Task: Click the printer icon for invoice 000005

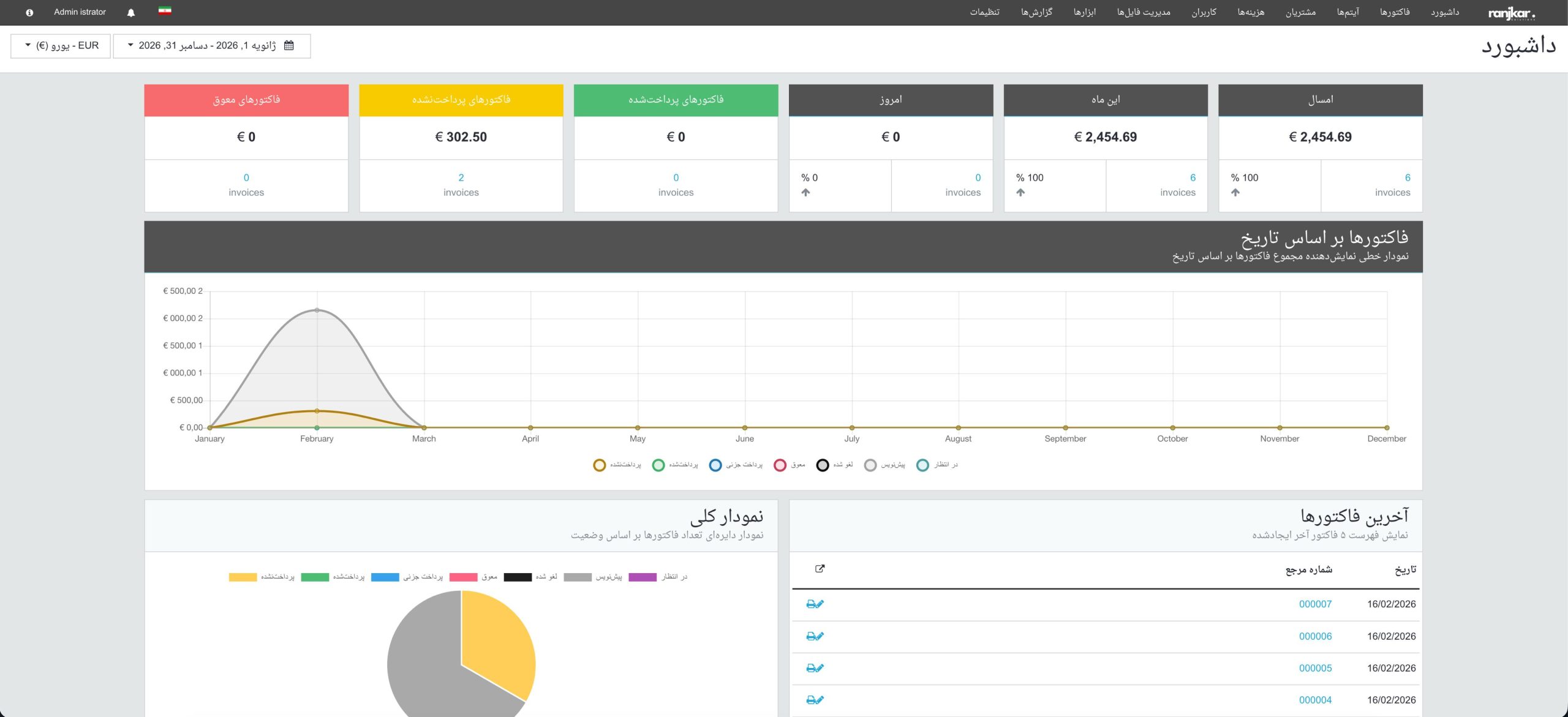Action: point(811,669)
